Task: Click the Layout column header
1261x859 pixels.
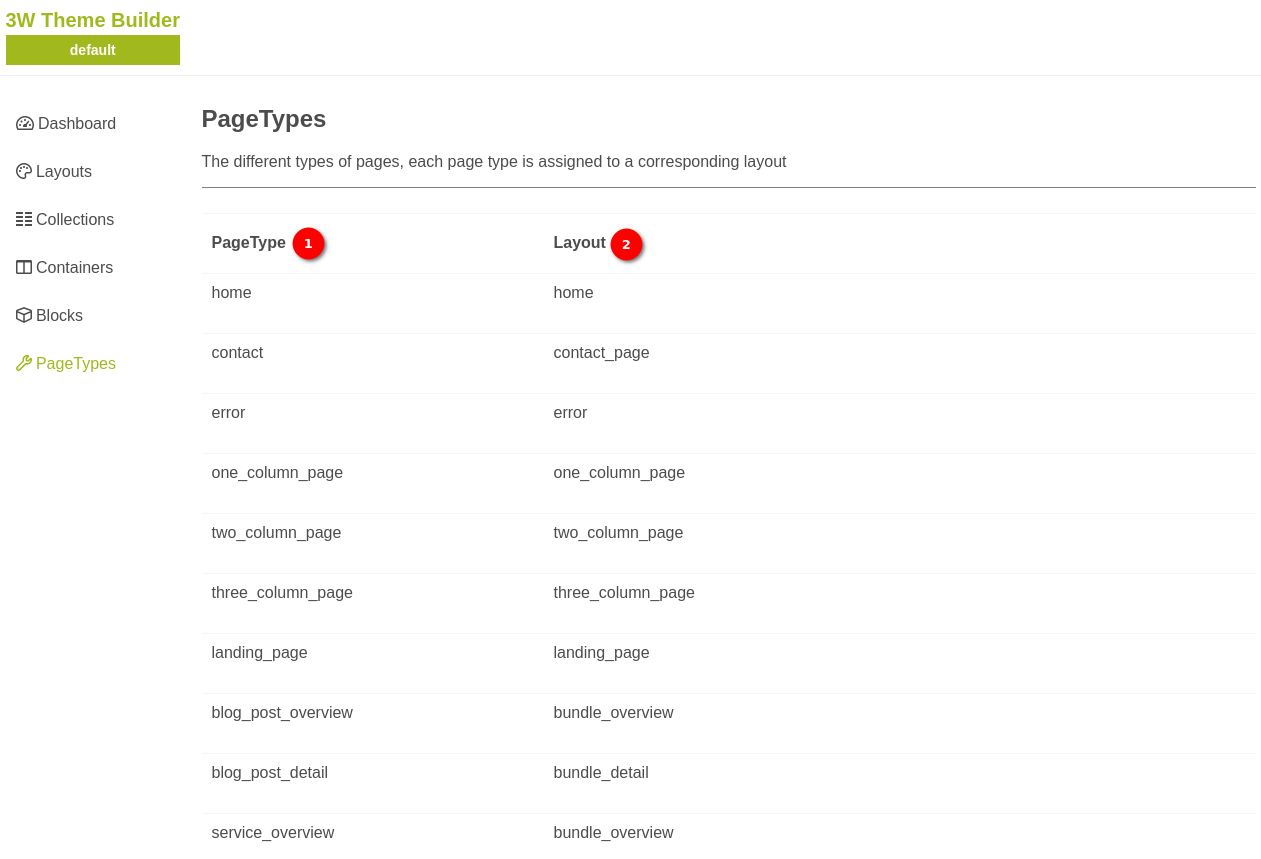Action: [x=579, y=243]
